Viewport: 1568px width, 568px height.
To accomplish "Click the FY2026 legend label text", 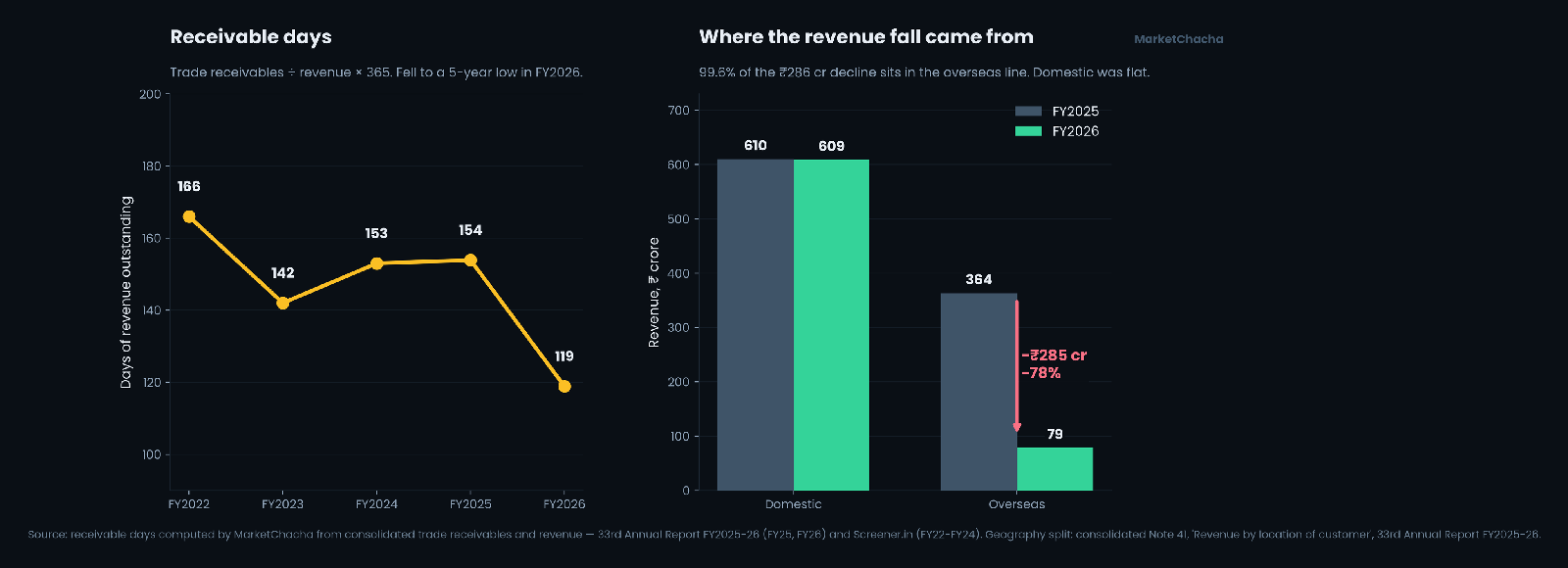I will click(1075, 131).
